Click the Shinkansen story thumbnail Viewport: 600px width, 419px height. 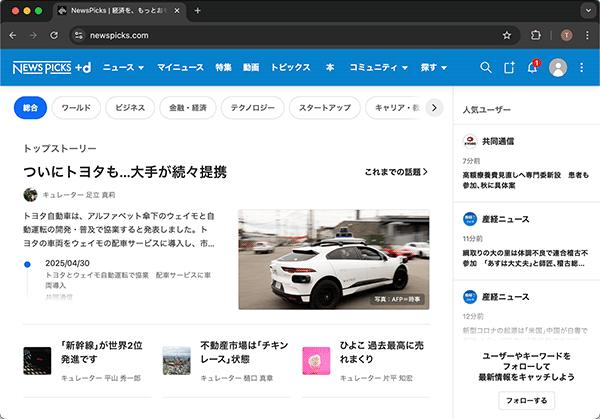[37, 361]
